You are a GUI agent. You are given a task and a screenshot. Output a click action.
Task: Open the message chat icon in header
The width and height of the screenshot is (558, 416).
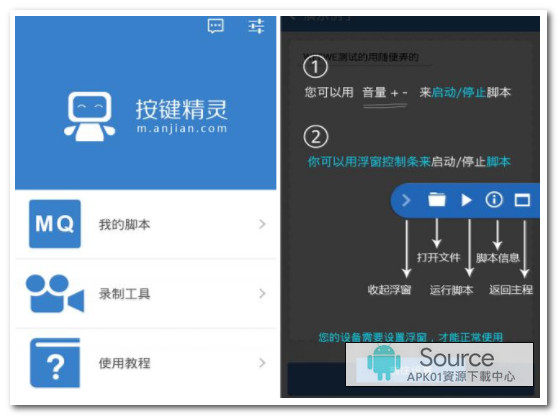pos(216,26)
